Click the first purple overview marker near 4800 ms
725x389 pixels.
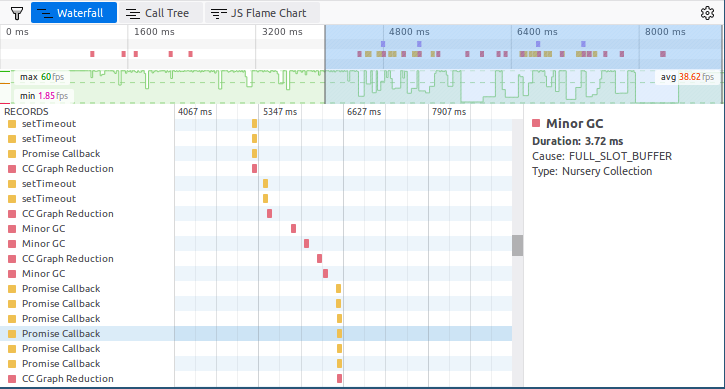pyautogui.click(x=383, y=44)
